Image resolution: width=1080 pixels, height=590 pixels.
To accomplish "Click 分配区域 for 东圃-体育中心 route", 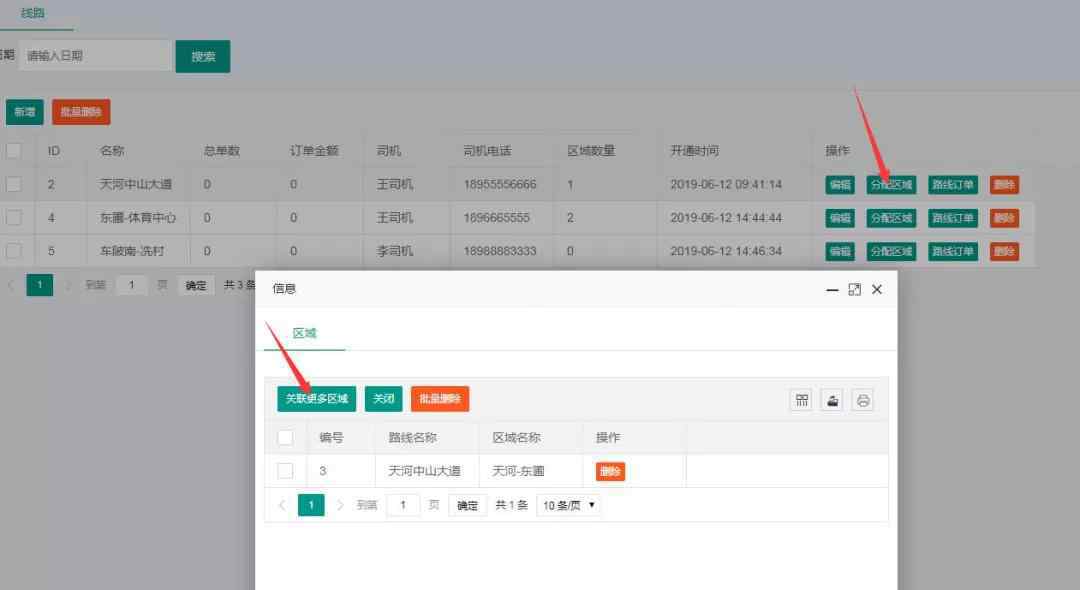I will coord(891,218).
